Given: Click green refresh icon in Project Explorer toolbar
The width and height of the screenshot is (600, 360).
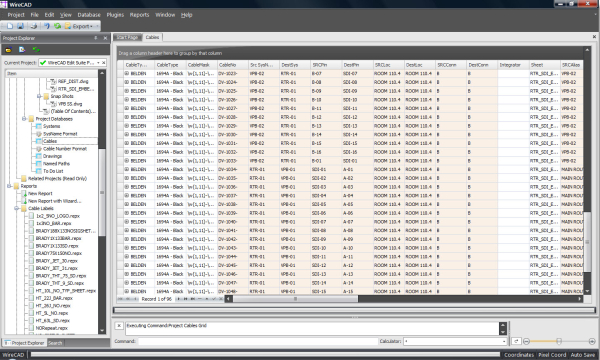Looking at the screenshot, I should pos(36,50).
